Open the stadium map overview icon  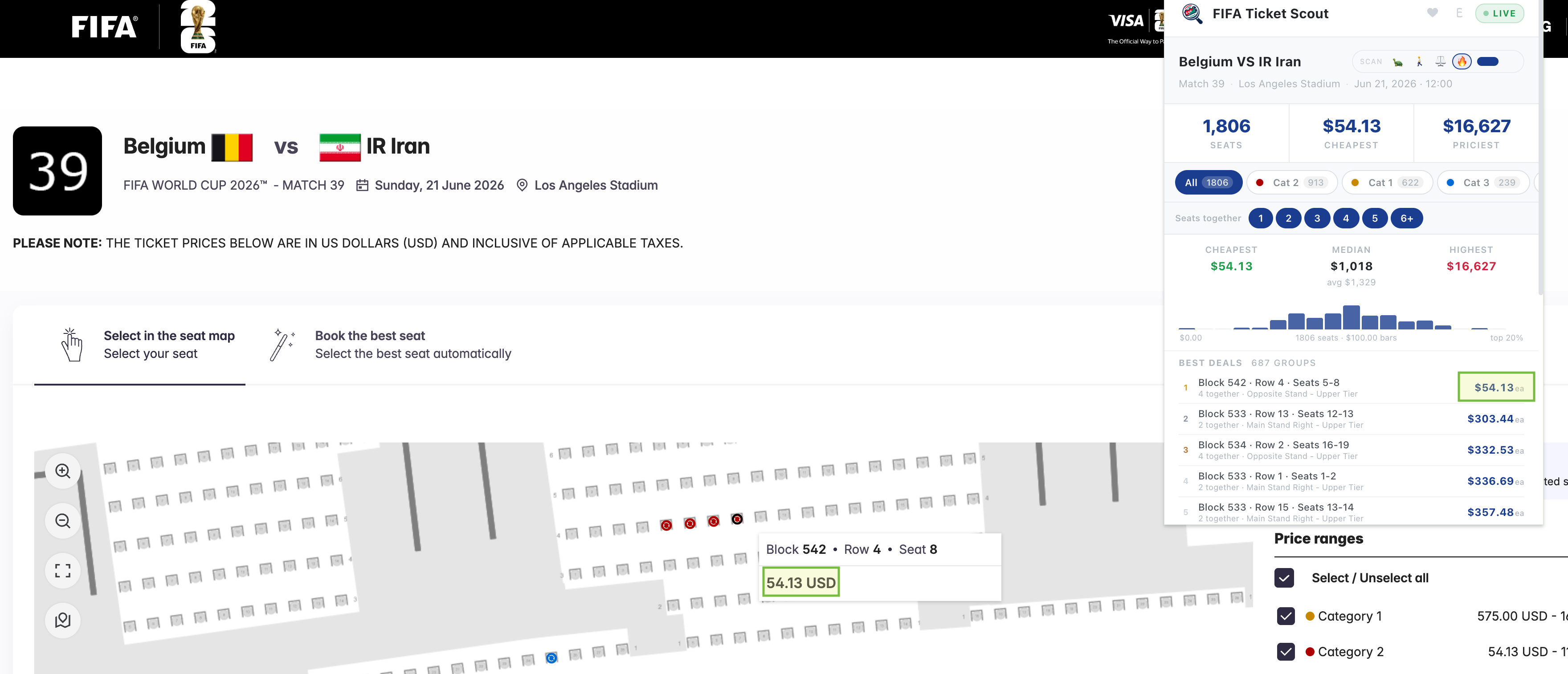62,620
